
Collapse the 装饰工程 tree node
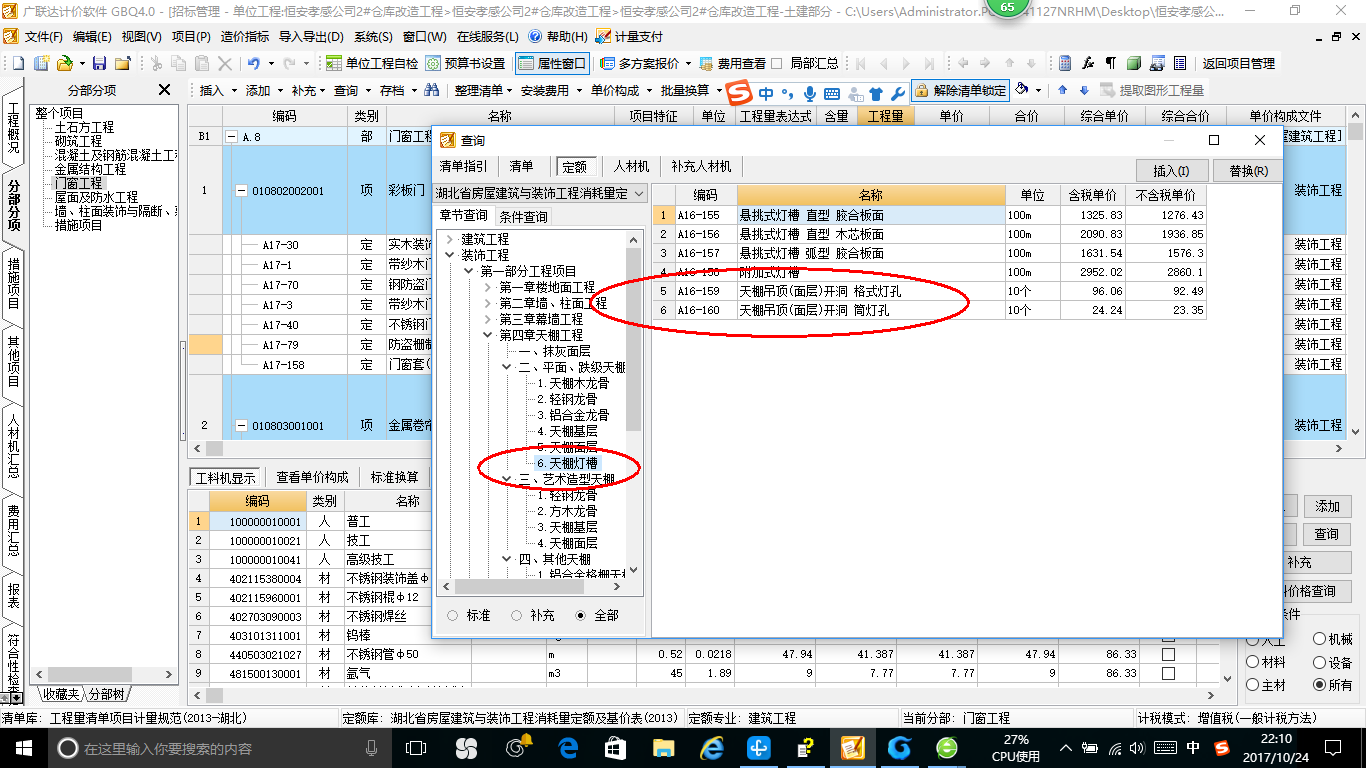pos(449,255)
